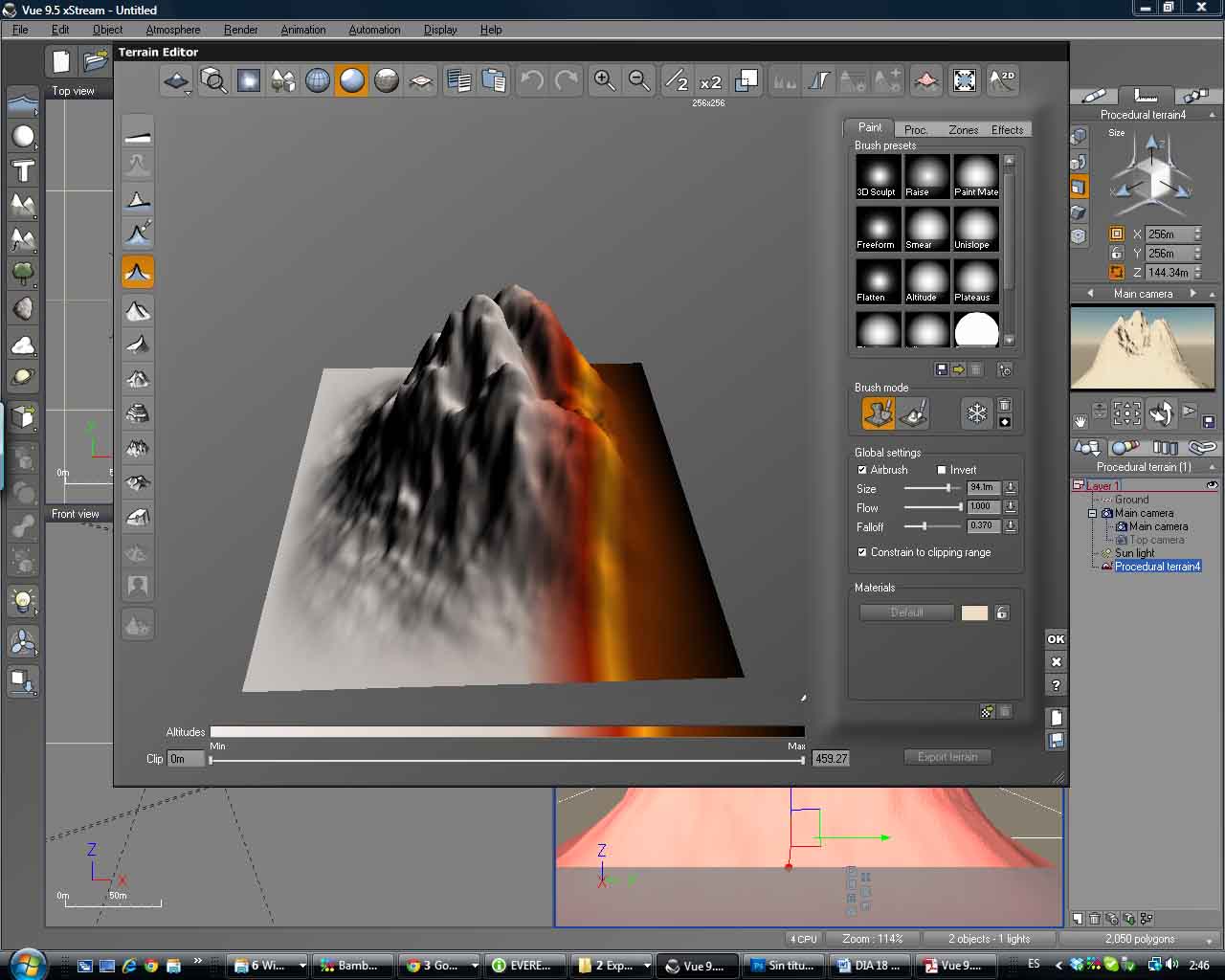Collapse the Main camera tree group
The height and width of the screenshot is (980, 1225).
tap(1092, 513)
